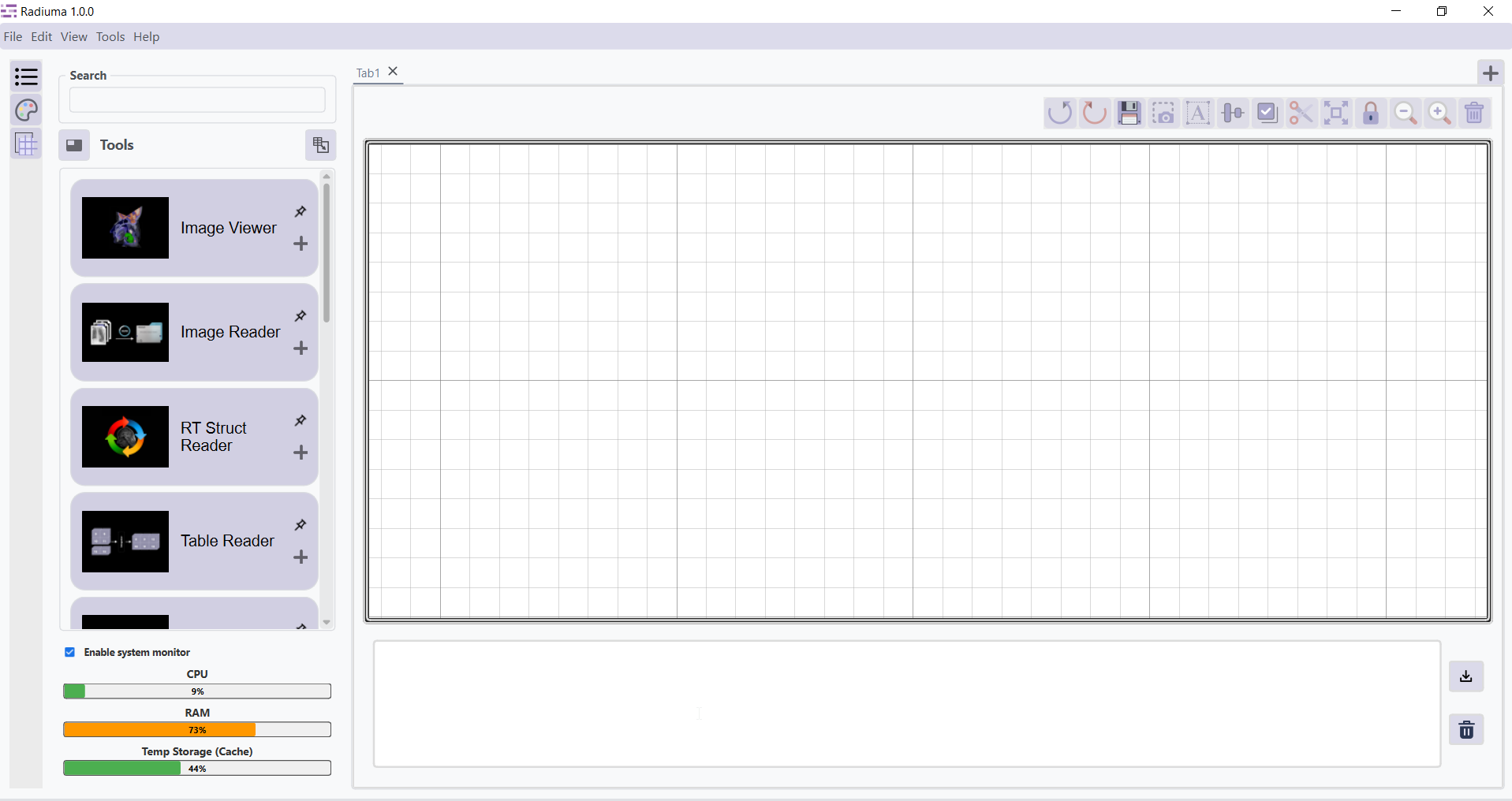Save workflow with the floppy disk icon

click(x=1129, y=113)
